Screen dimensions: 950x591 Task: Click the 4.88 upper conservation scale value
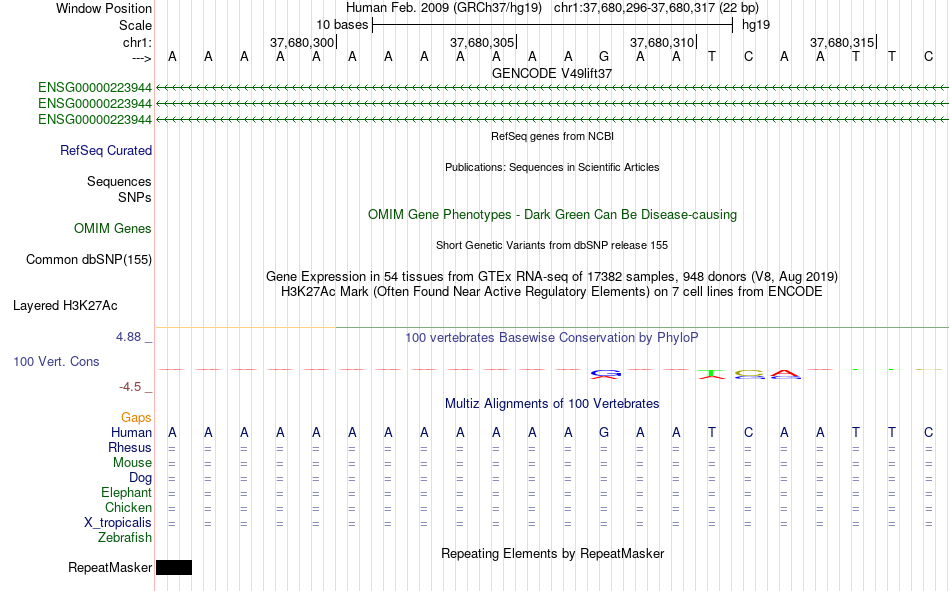point(128,336)
